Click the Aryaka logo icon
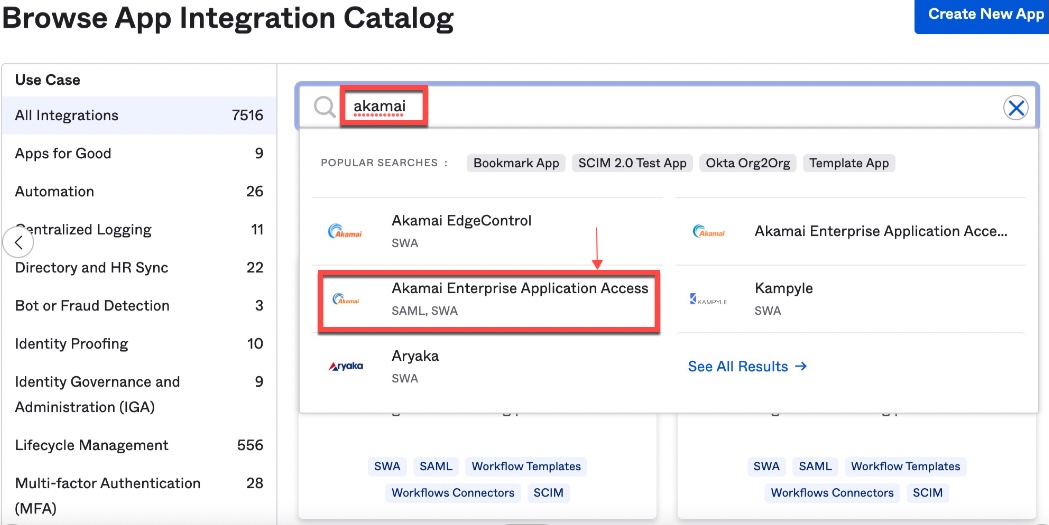This screenshot has width=1049, height=525. pos(346,366)
